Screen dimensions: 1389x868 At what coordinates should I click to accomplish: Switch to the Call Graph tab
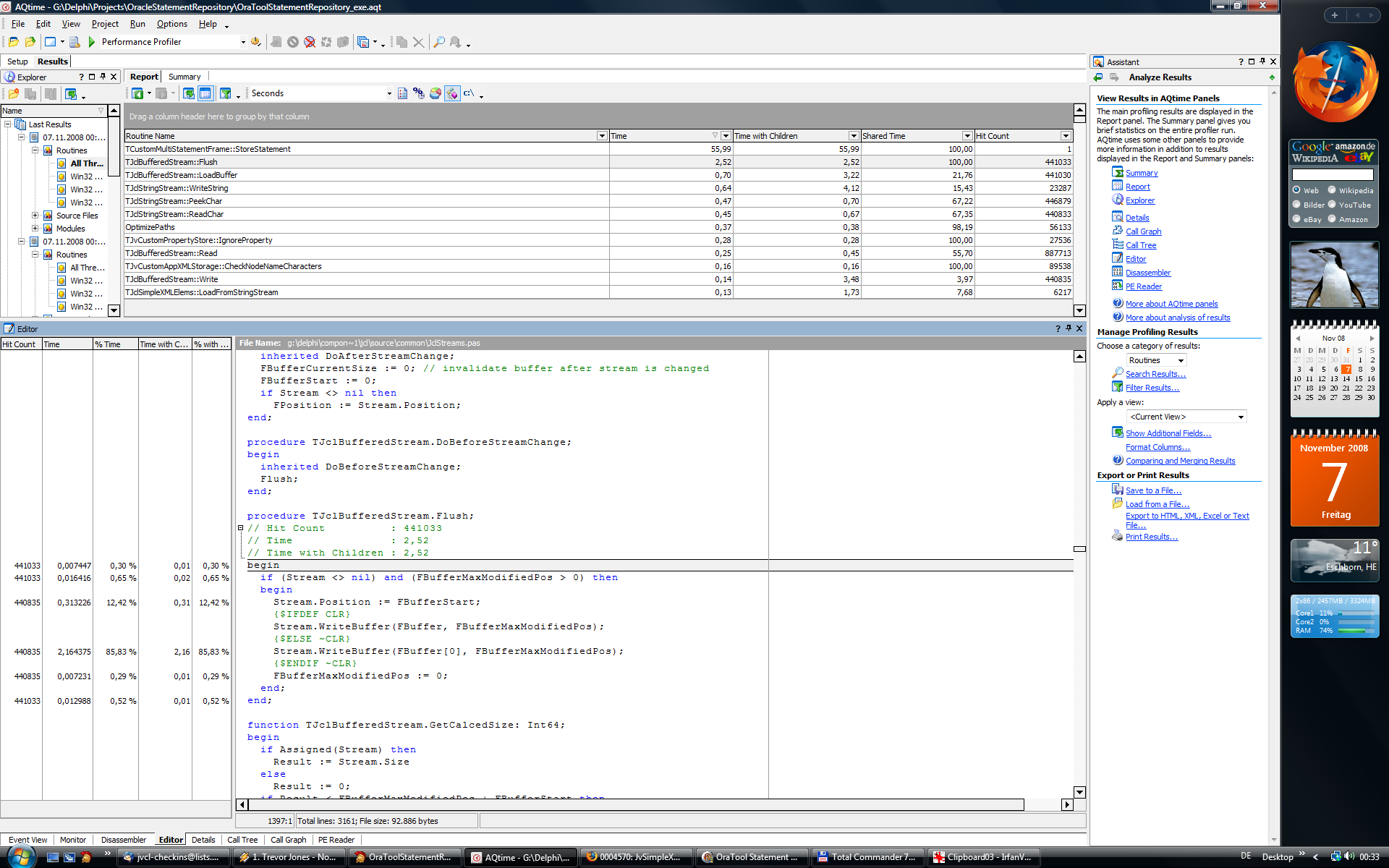pos(288,840)
